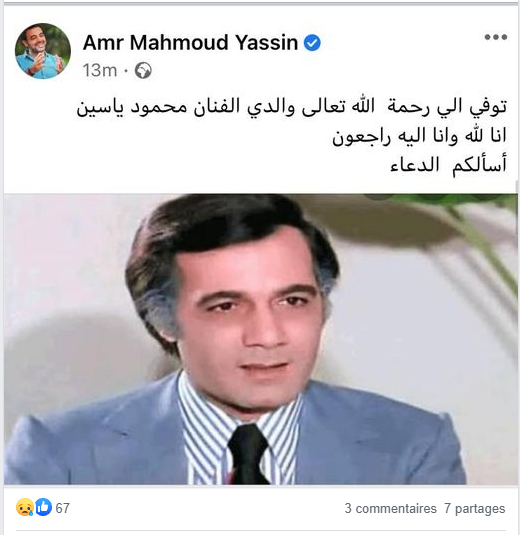520x535 pixels.
Task: Click the separator dot beside 13m
Action: point(126,71)
